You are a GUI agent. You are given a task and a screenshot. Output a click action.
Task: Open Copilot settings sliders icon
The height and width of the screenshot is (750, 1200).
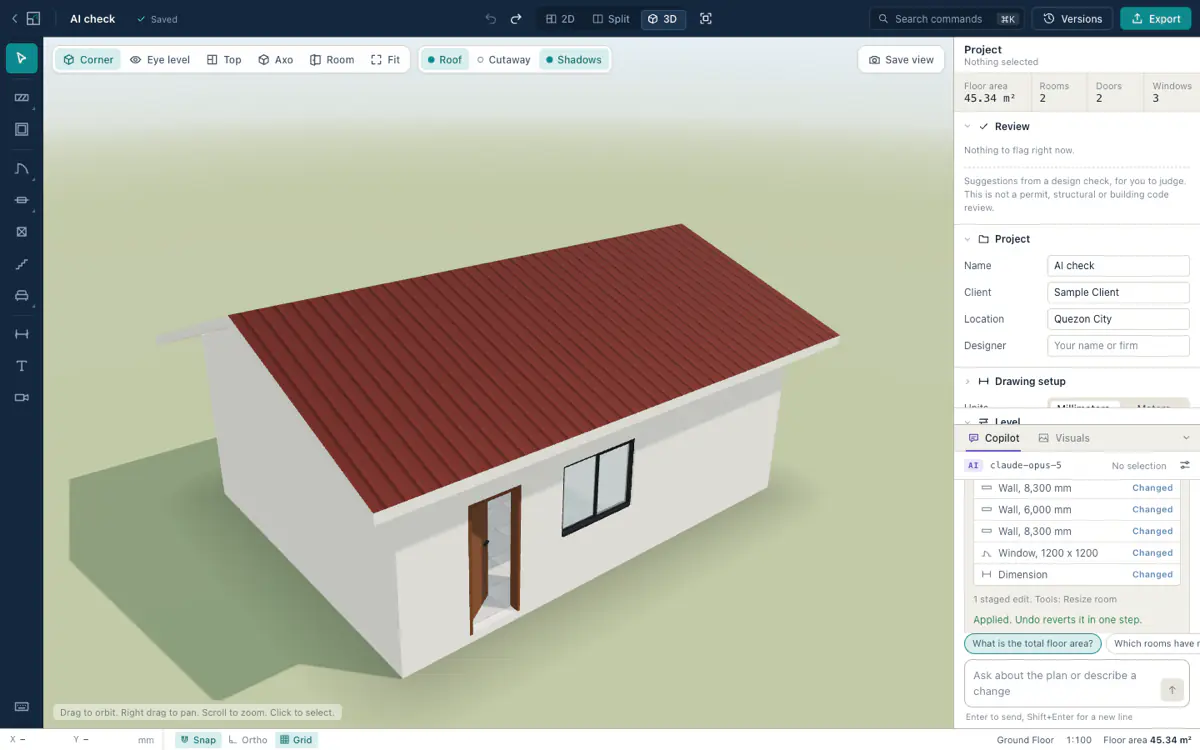pos(1185,465)
